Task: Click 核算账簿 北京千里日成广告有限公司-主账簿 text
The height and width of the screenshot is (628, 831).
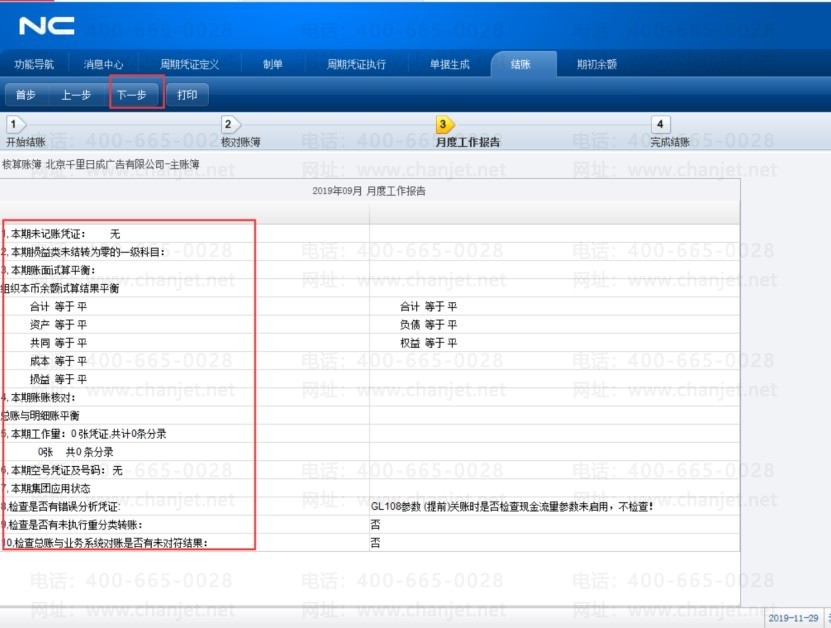Action: pos(101,164)
